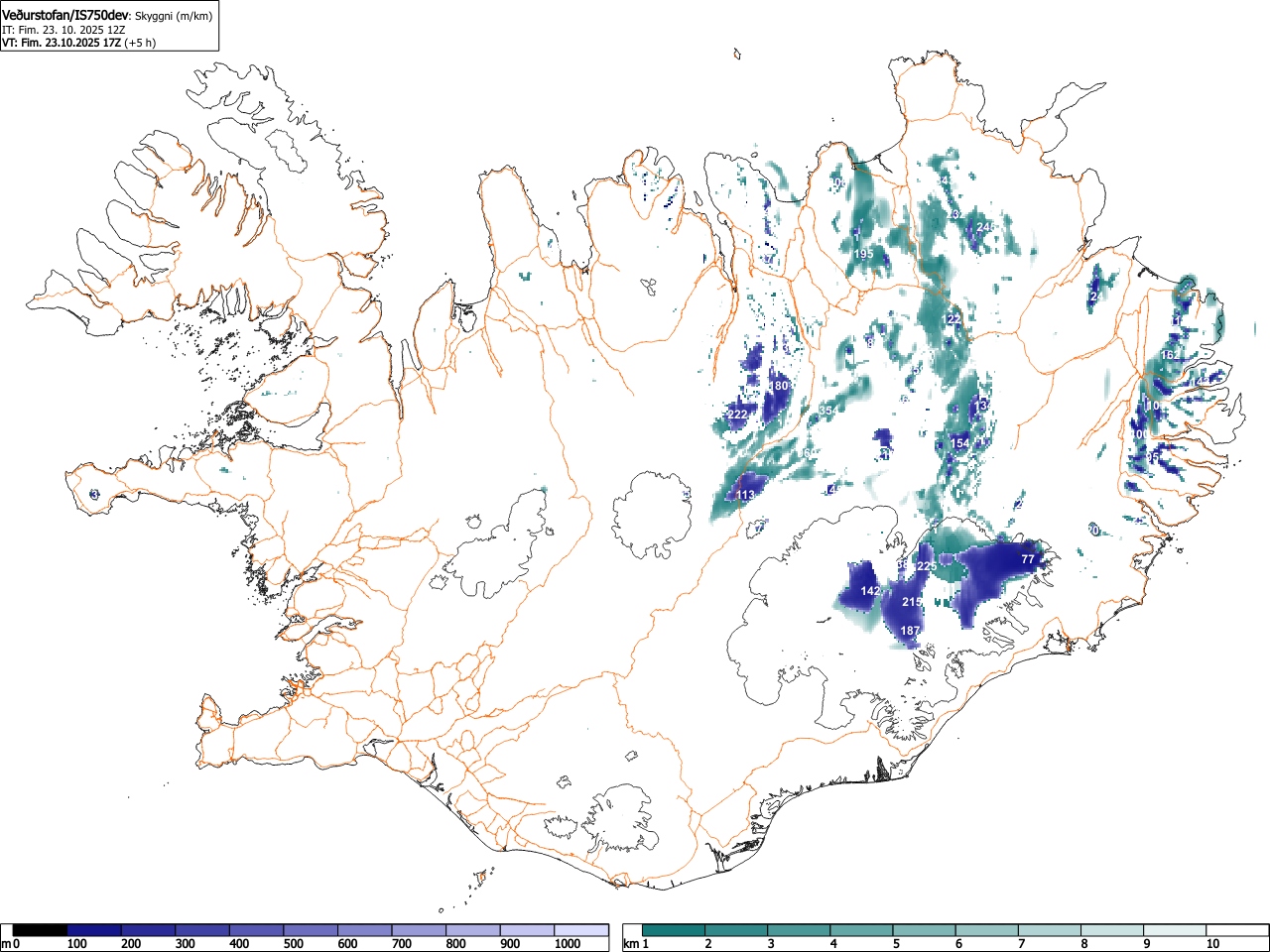Viewport: 1270px width, 952px height.
Task: Click the km legend swatch between 3 and 4
Action: coord(800,930)
